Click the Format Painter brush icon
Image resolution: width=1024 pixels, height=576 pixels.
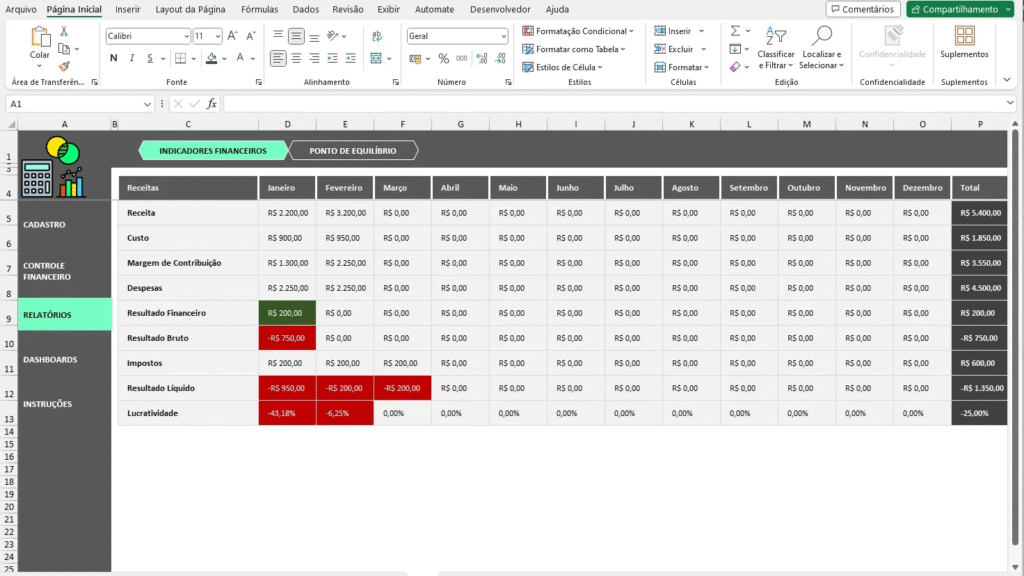64,66
